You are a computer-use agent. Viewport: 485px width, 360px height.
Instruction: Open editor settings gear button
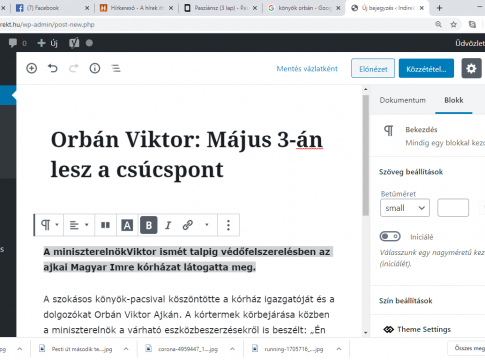[471, 68]
